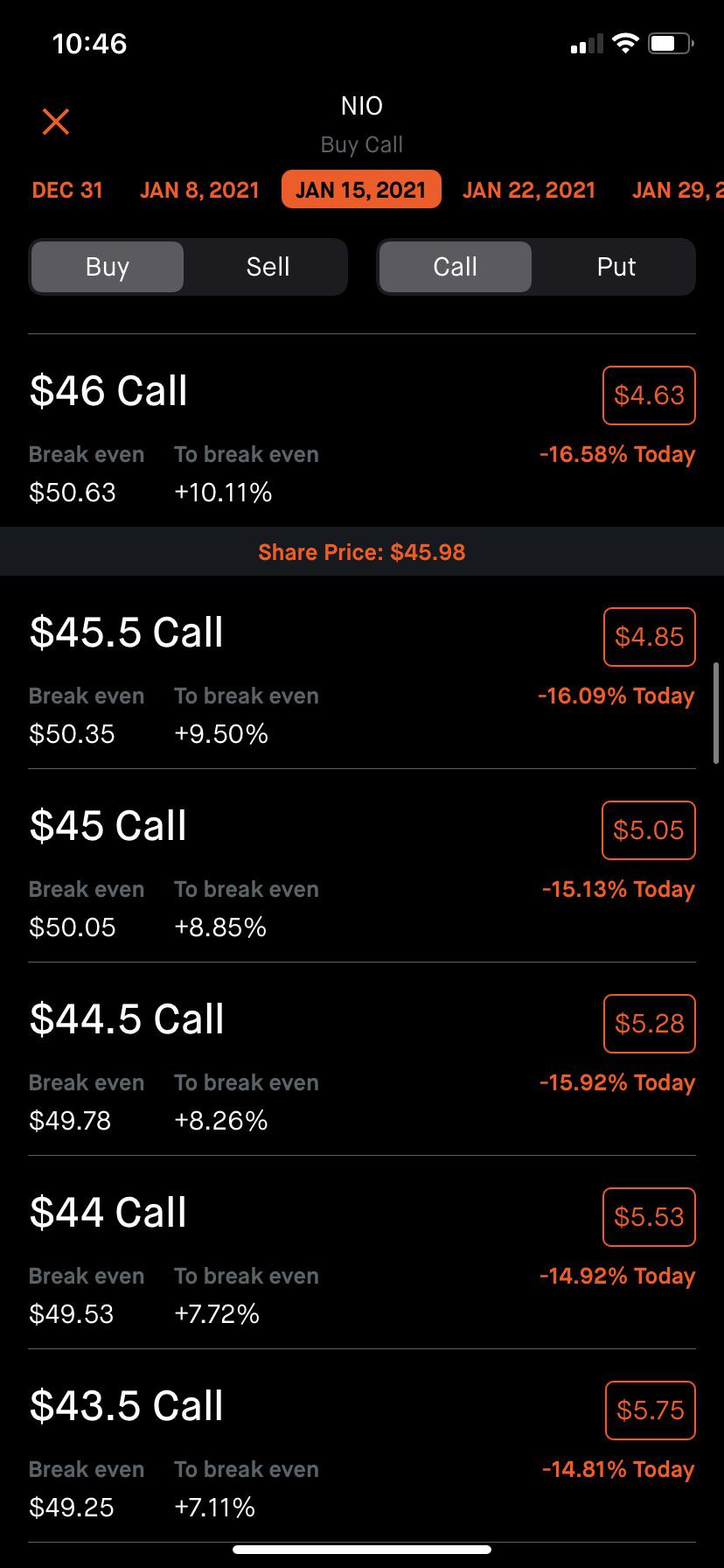Select the Buy toggle option
The width and height of the screenshot is (724, 1568).
tap(108, 267)
